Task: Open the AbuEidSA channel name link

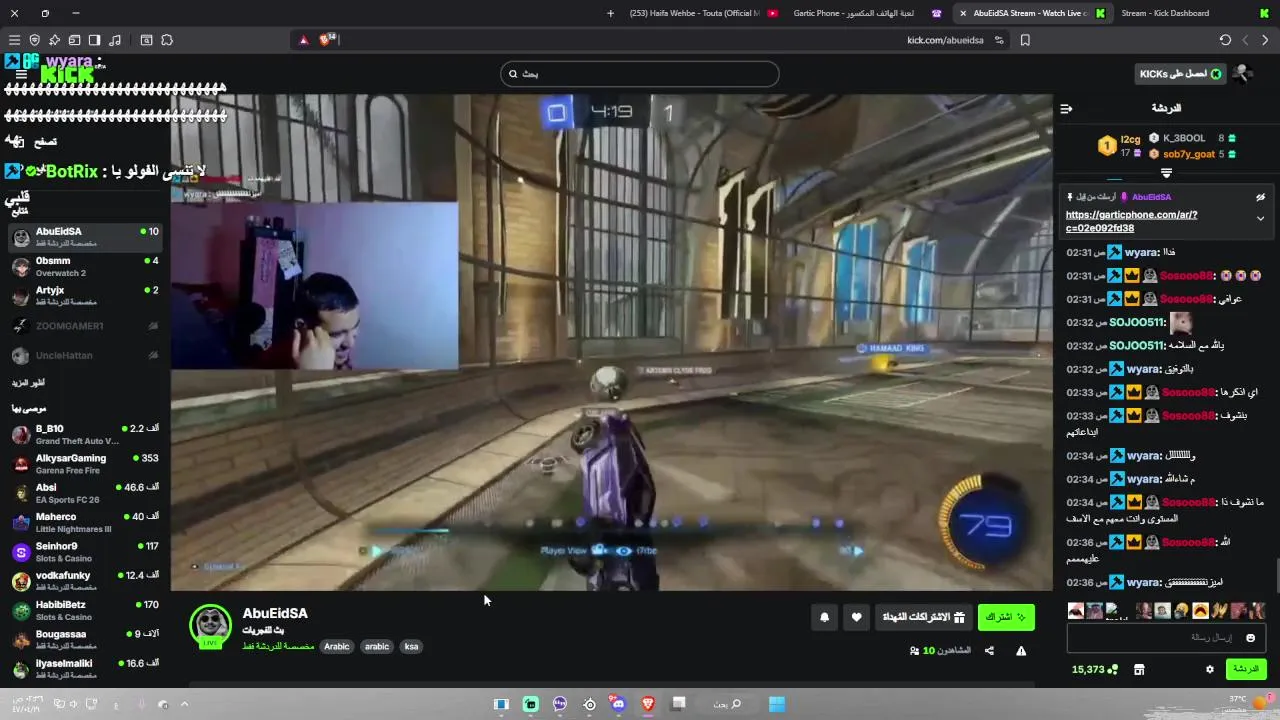Action: pos(275,613)
